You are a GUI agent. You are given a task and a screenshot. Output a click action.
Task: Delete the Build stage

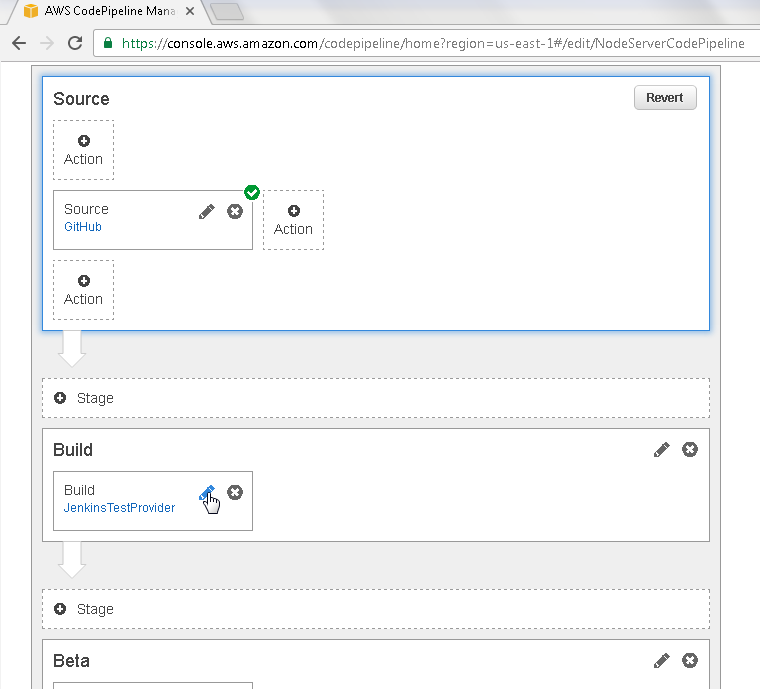690,450
